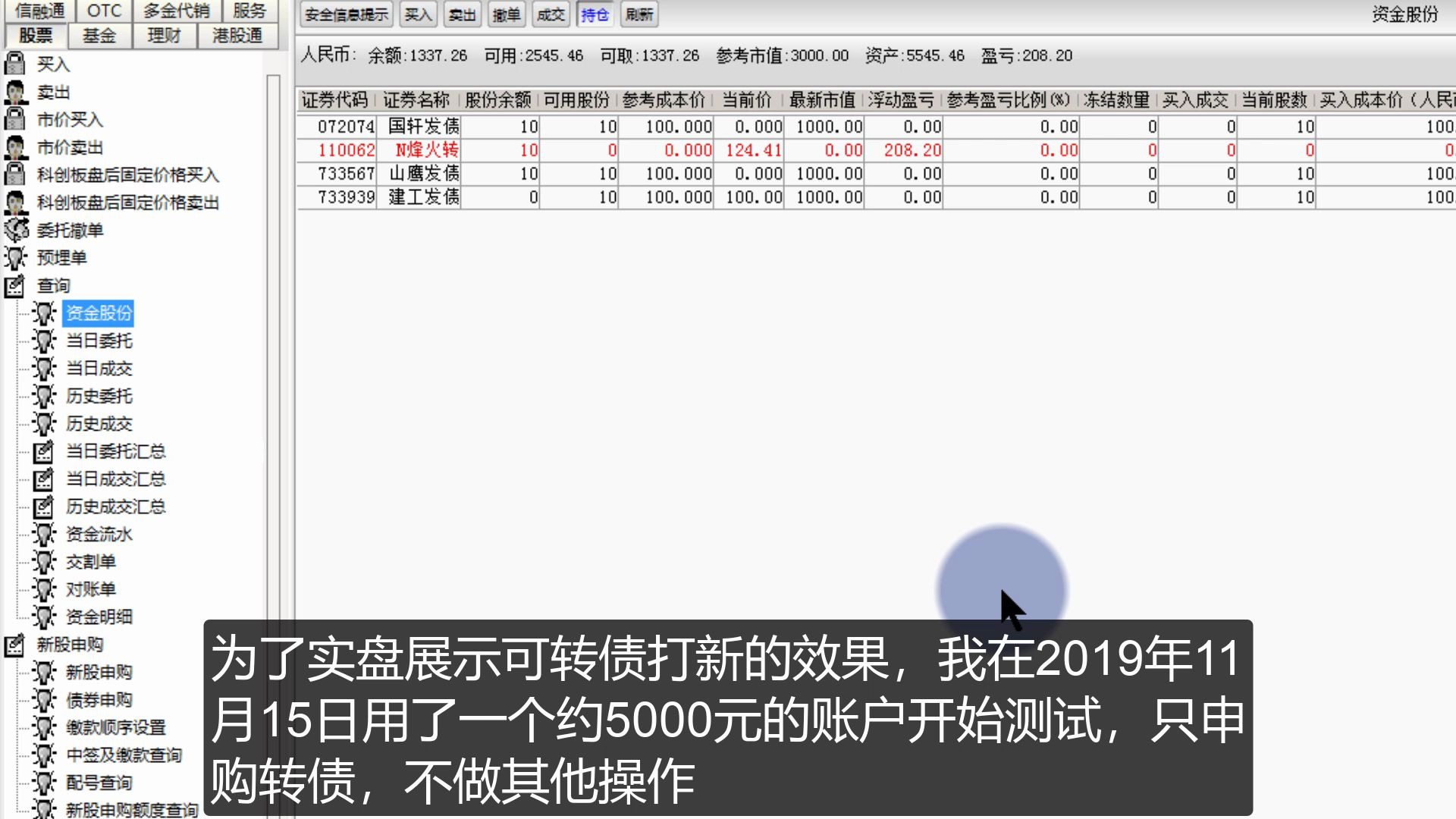Expand the 历史成交 tree item
1456x819 pixels.
tap(99, 423)
